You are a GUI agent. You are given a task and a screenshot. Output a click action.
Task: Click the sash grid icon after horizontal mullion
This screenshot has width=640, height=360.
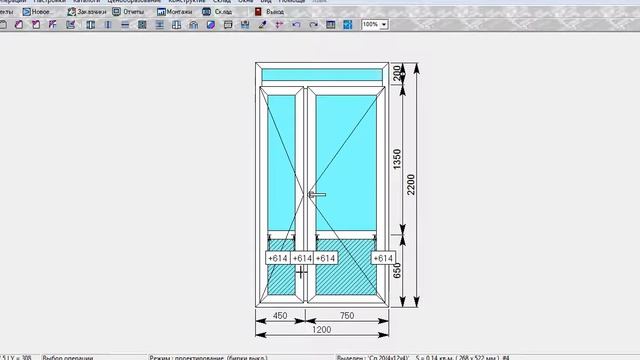(x=142, y=25)
